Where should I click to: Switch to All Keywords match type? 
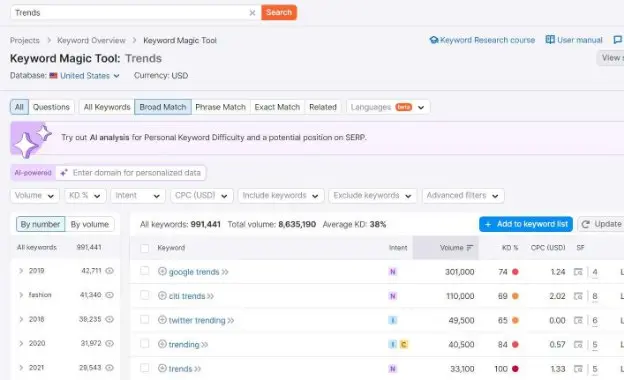[107, 107]
